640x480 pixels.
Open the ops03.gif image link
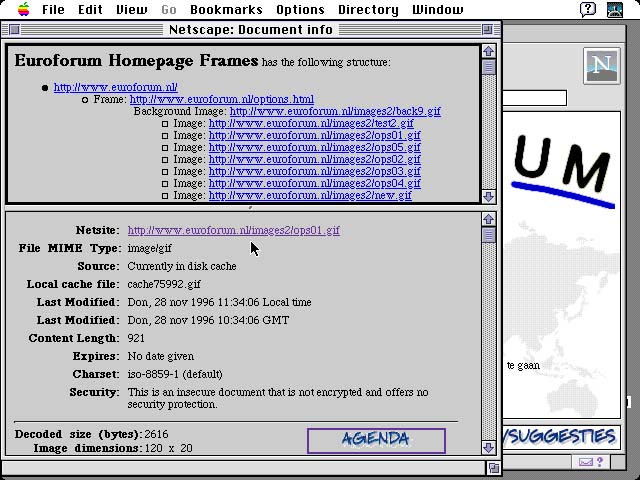pyautogui.click(x=314, y=171)
